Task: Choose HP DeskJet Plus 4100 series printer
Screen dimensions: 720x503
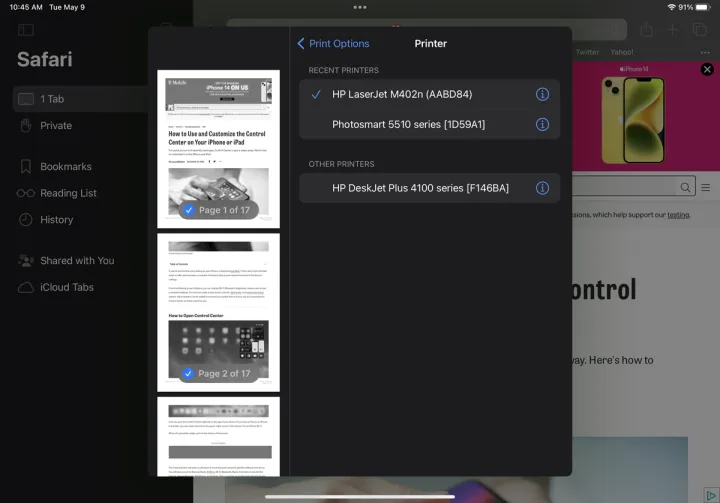Action: (x=420, y=188)
